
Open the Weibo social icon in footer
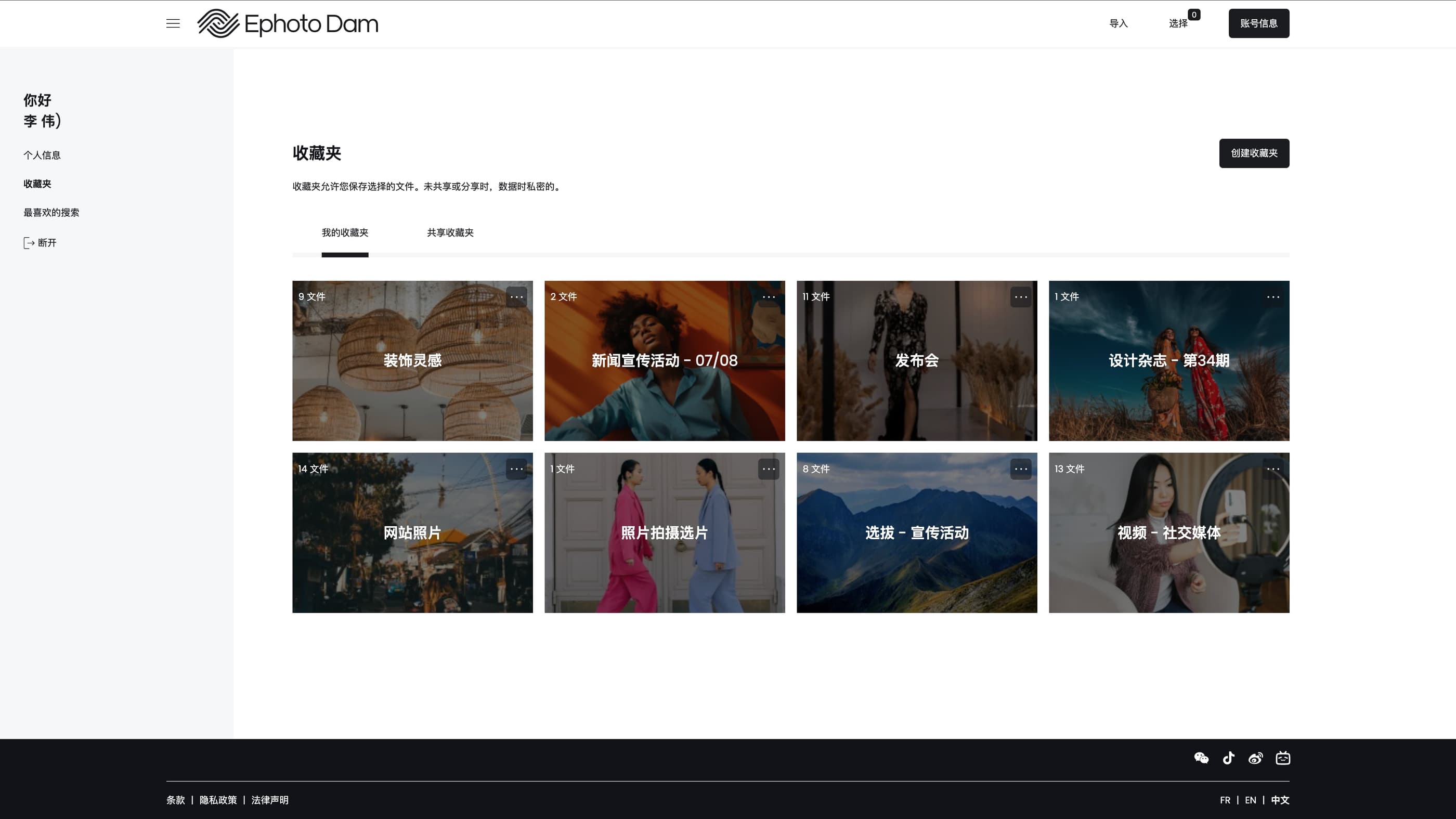coord(1256,758)
